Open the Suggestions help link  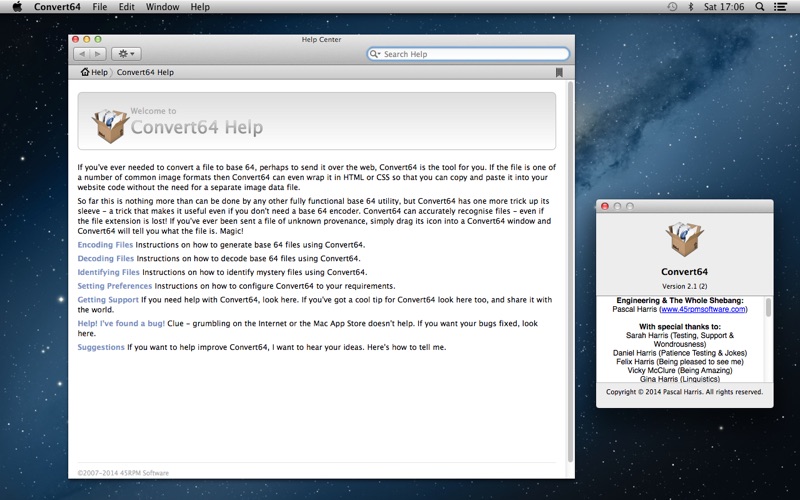[101, 347]
